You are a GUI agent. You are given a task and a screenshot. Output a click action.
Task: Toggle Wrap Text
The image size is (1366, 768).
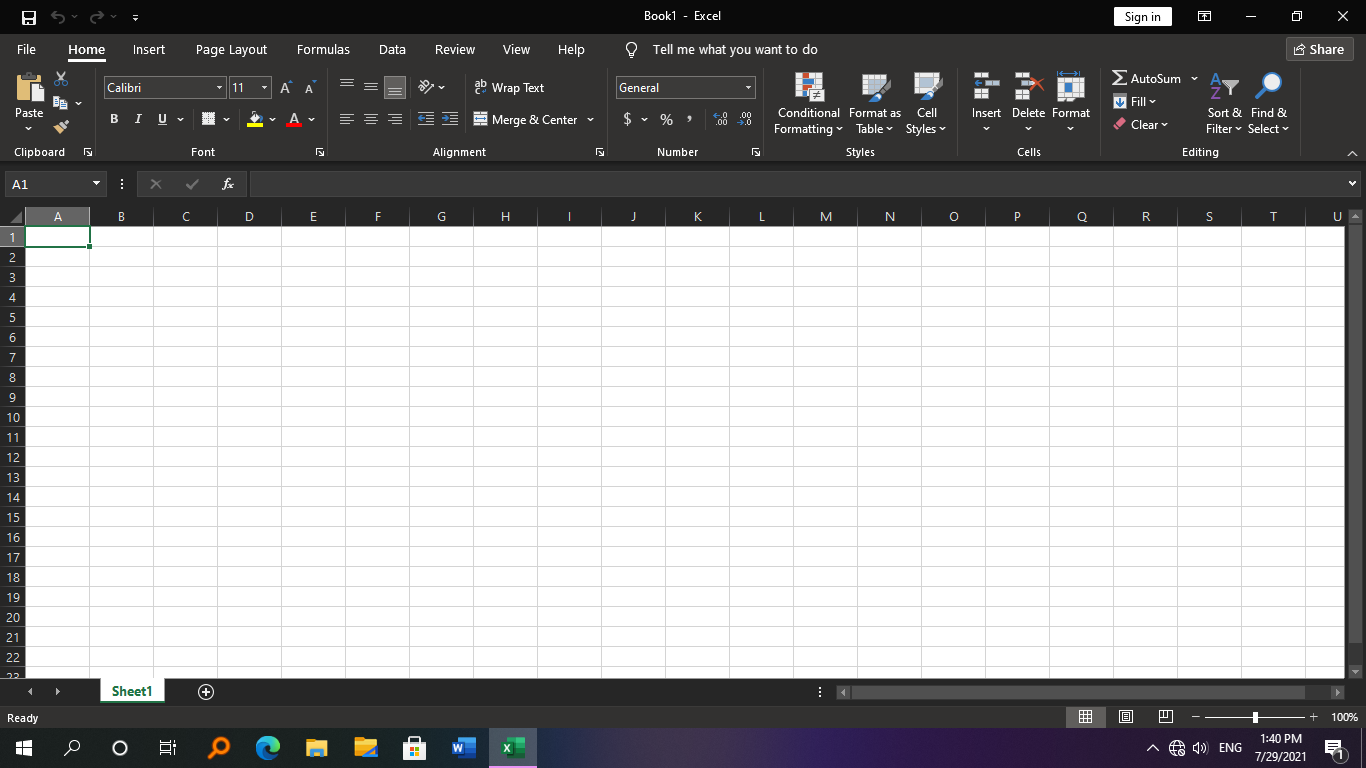[x=509, y=88]
